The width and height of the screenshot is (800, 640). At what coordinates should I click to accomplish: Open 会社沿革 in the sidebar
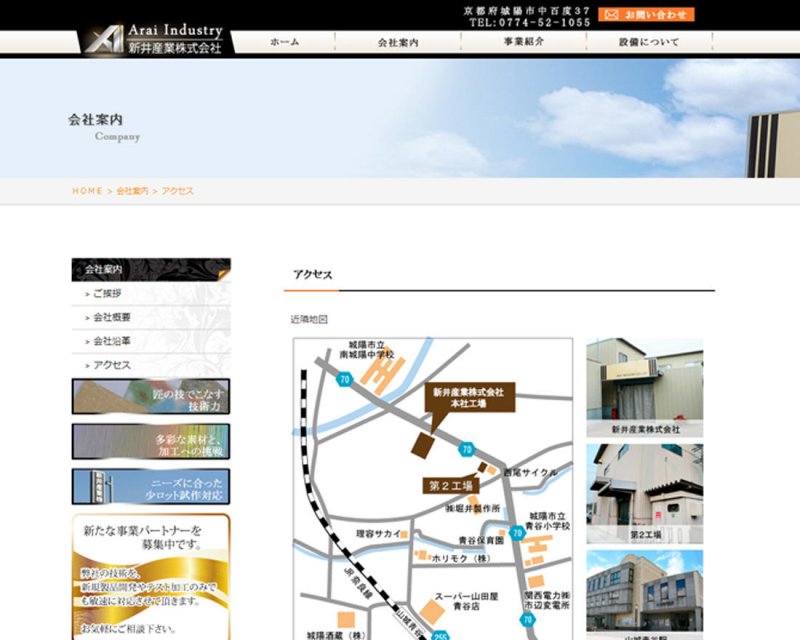pyautogui.click(x=112, y=342)
